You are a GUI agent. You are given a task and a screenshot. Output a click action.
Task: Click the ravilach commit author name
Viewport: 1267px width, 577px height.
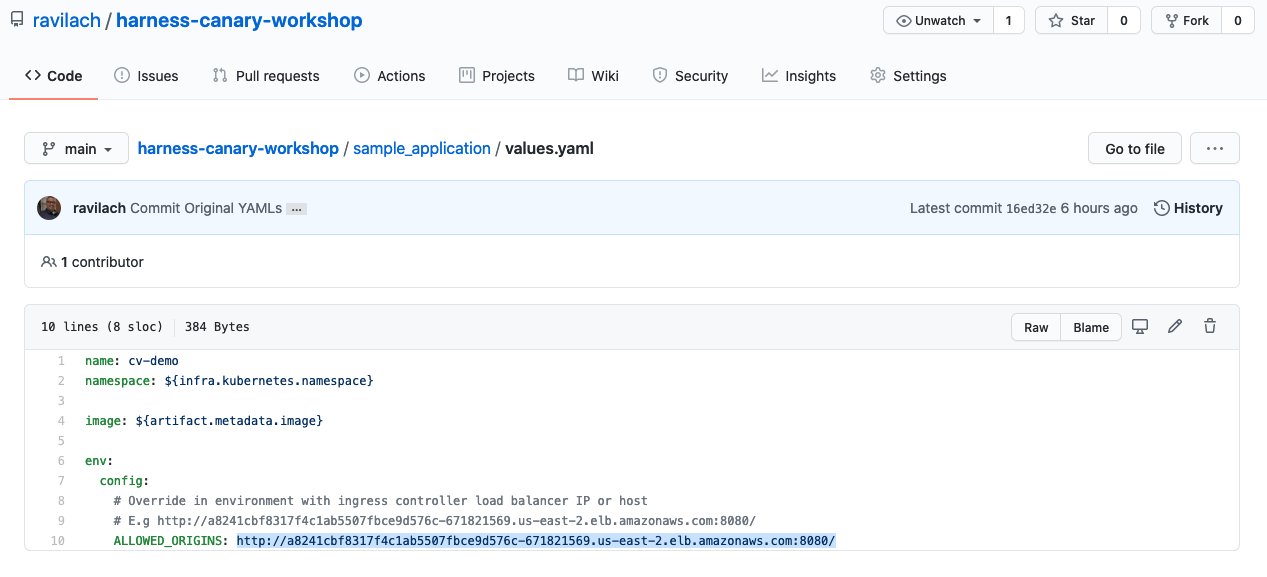(x=99, y=208)
